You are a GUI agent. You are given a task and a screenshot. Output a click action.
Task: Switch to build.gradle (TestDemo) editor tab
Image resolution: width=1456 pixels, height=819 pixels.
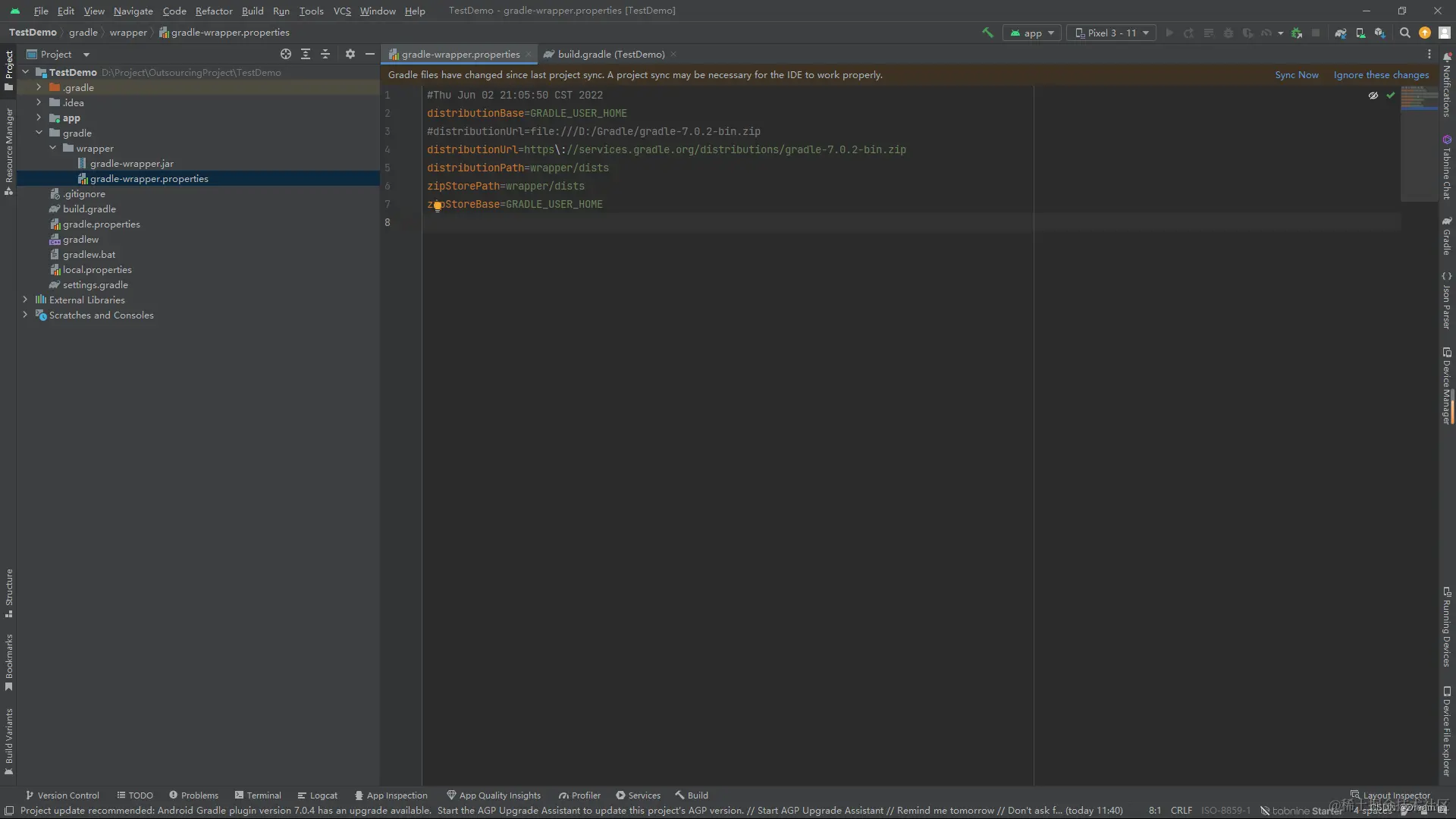point(610,54)
